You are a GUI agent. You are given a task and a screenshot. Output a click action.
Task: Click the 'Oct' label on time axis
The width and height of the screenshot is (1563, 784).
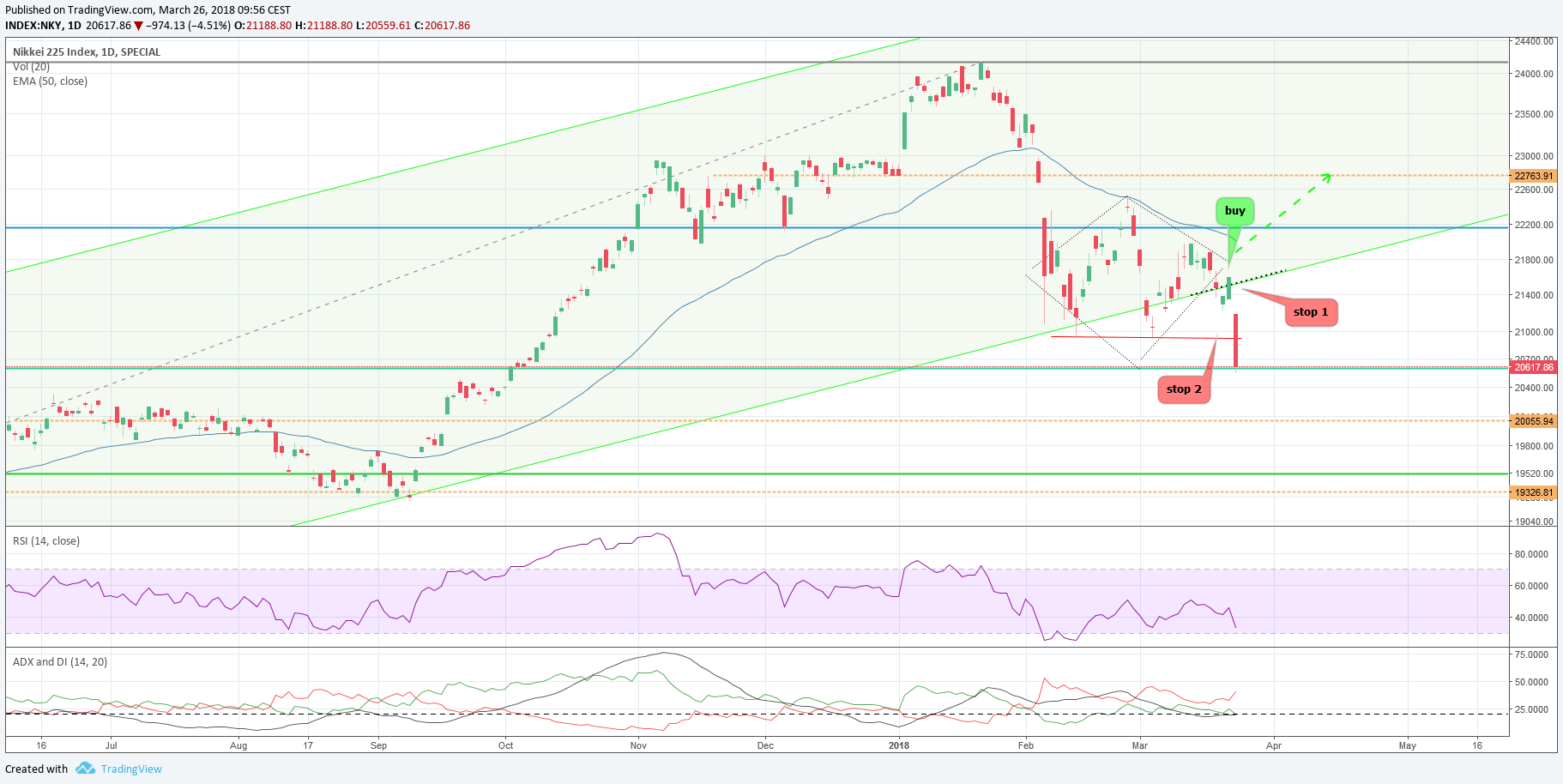[506, 745]
